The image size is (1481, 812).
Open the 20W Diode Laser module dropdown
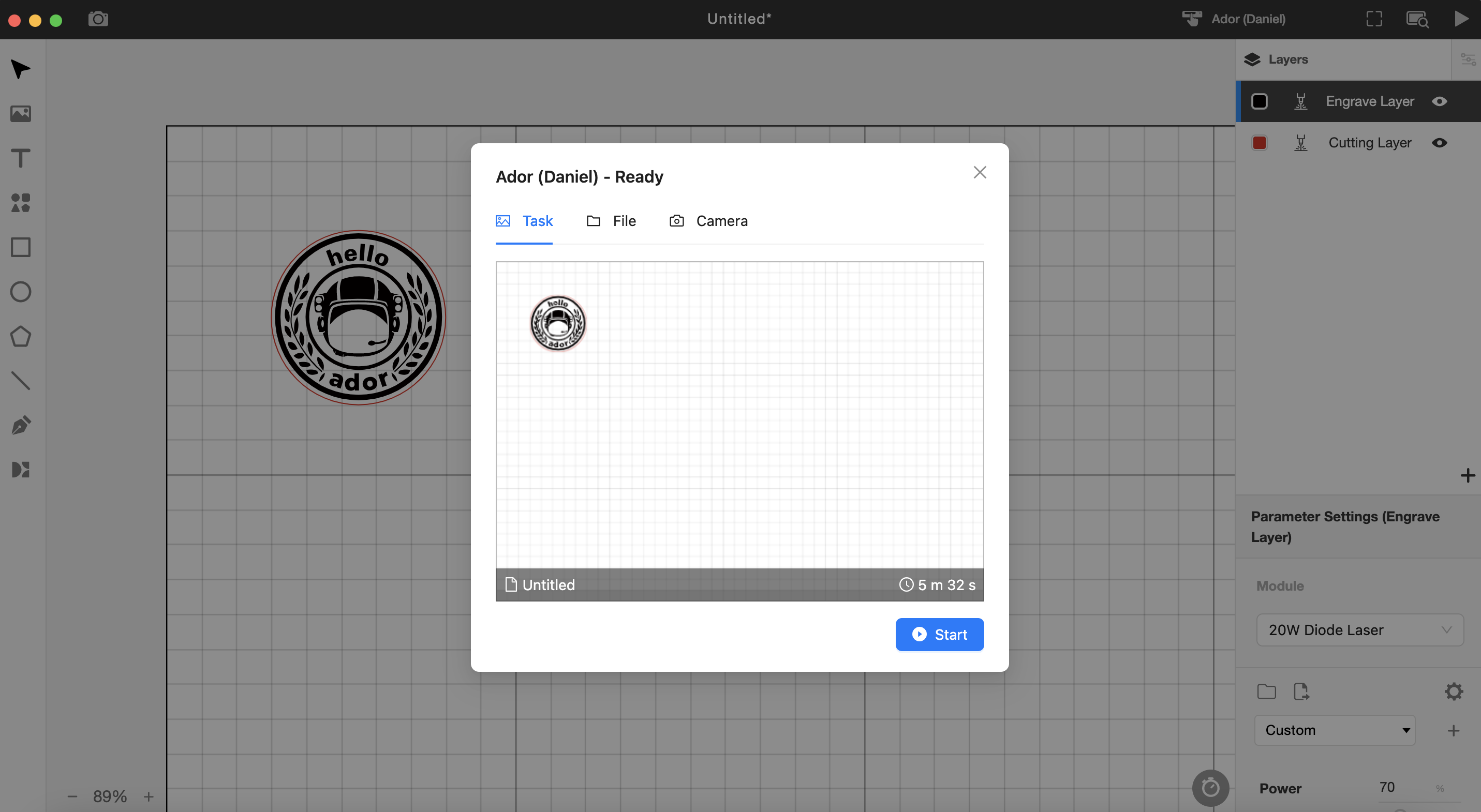tap(1359, 630)
